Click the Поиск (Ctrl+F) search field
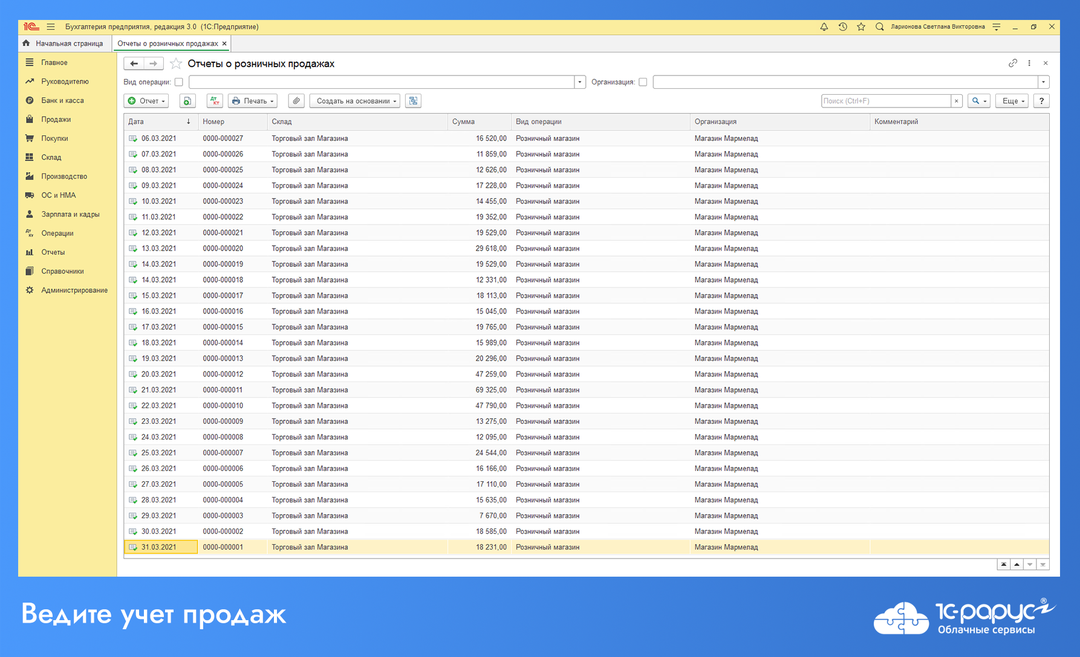Screen dimensions: 1080x657 point(886,101)
